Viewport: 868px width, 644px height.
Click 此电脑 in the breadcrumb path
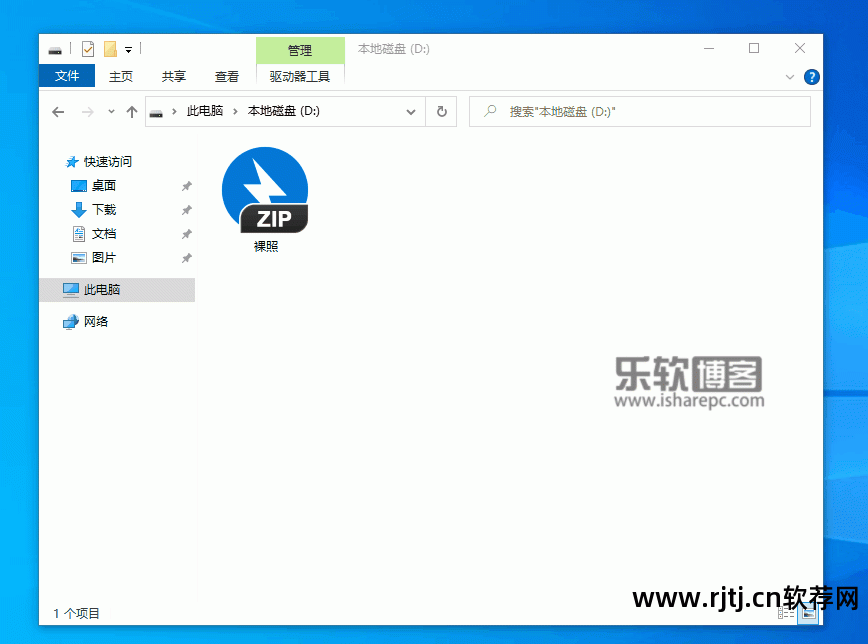coord(205,111)
